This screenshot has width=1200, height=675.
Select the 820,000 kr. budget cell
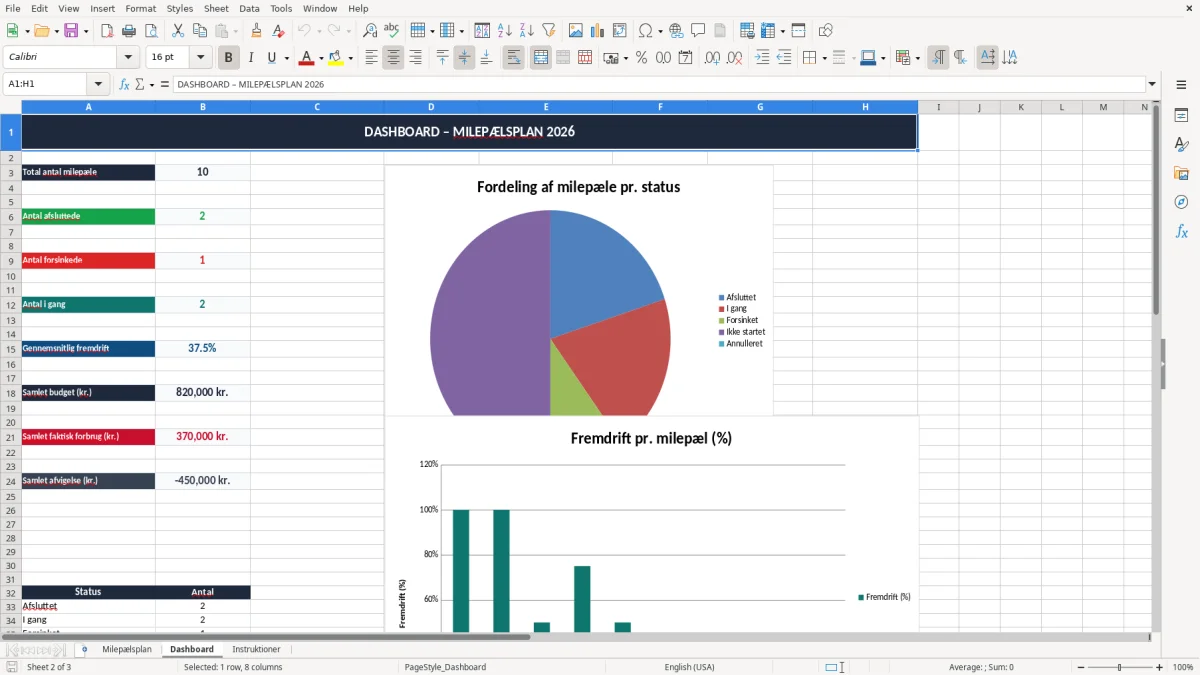coord(202,392)
